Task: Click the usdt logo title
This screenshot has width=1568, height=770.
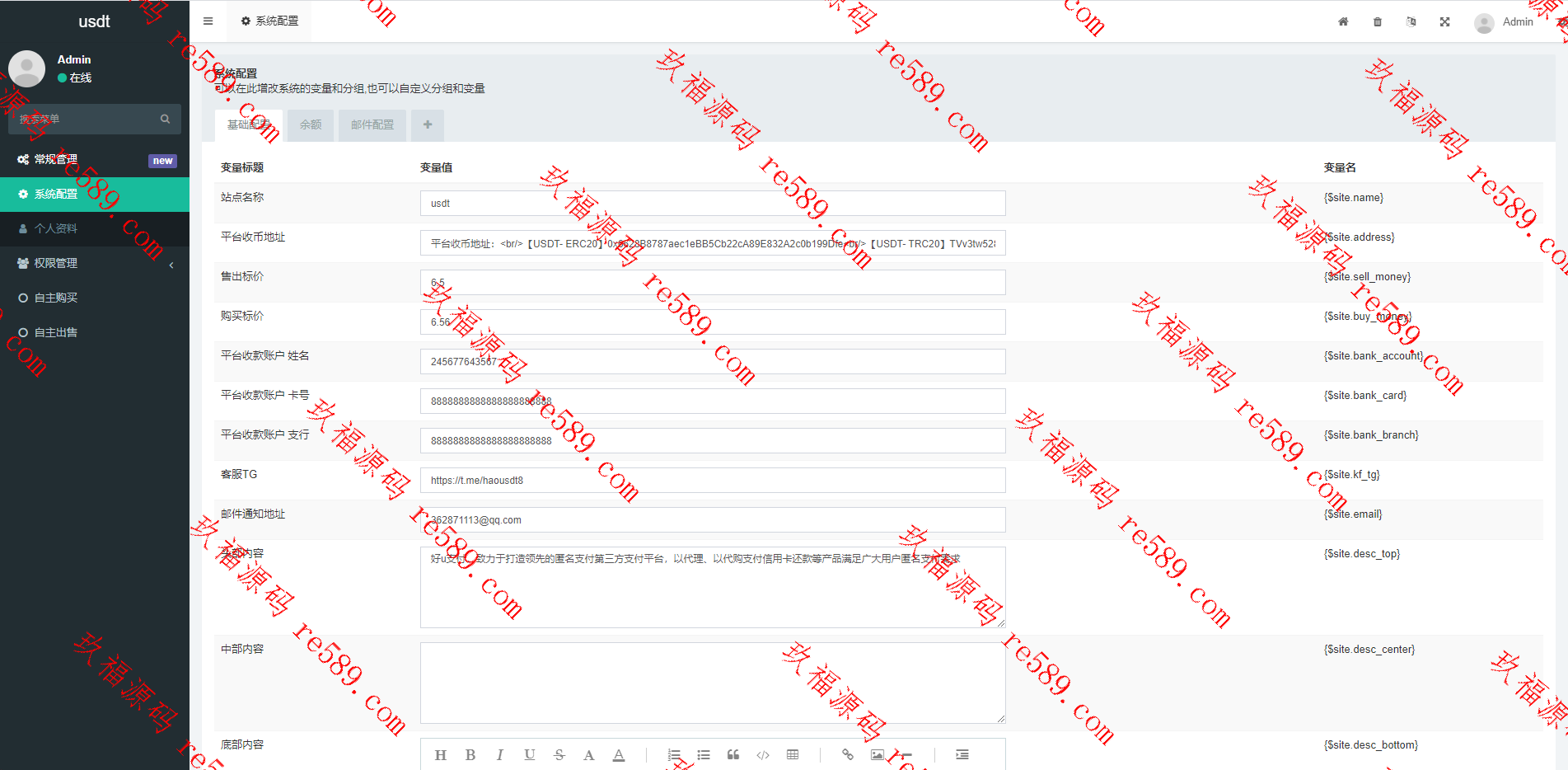Action: (94, 21)
